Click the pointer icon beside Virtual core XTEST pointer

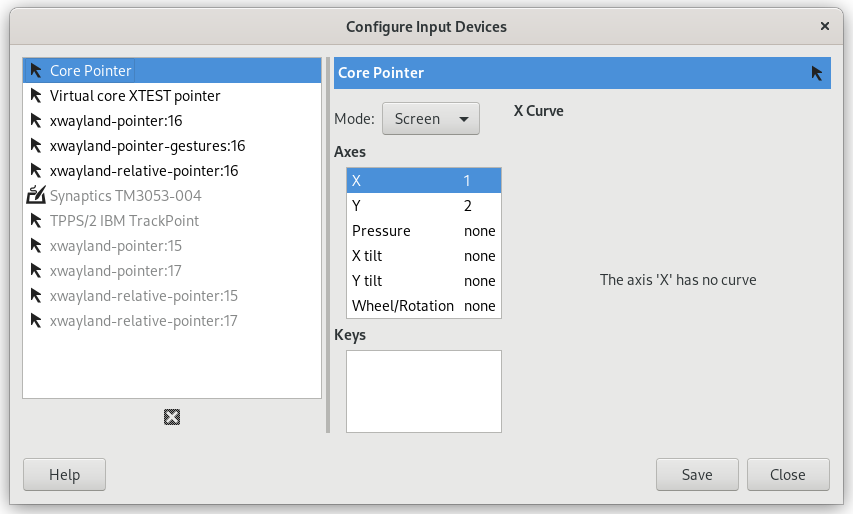click(36, 96)
